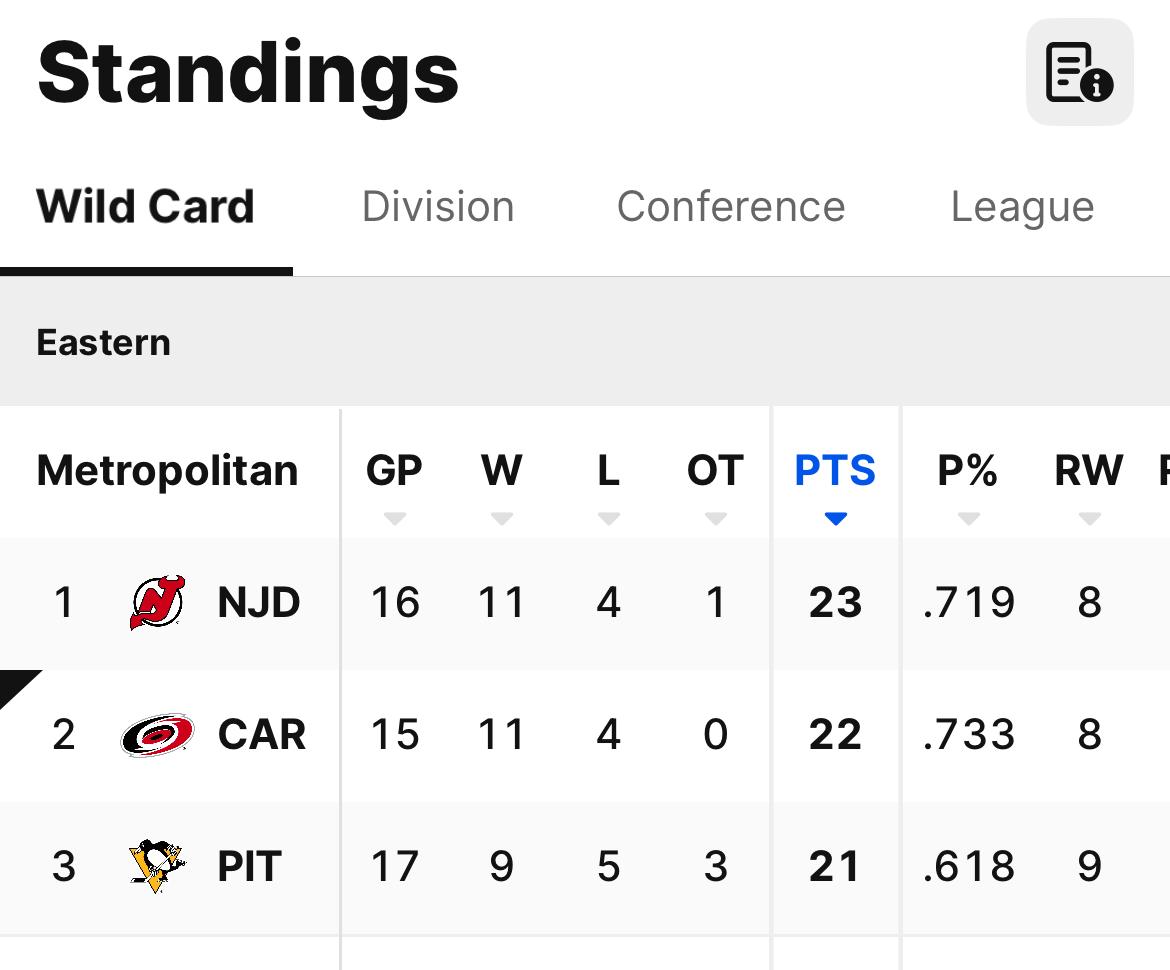Open the NJD team link

[259, 603]
